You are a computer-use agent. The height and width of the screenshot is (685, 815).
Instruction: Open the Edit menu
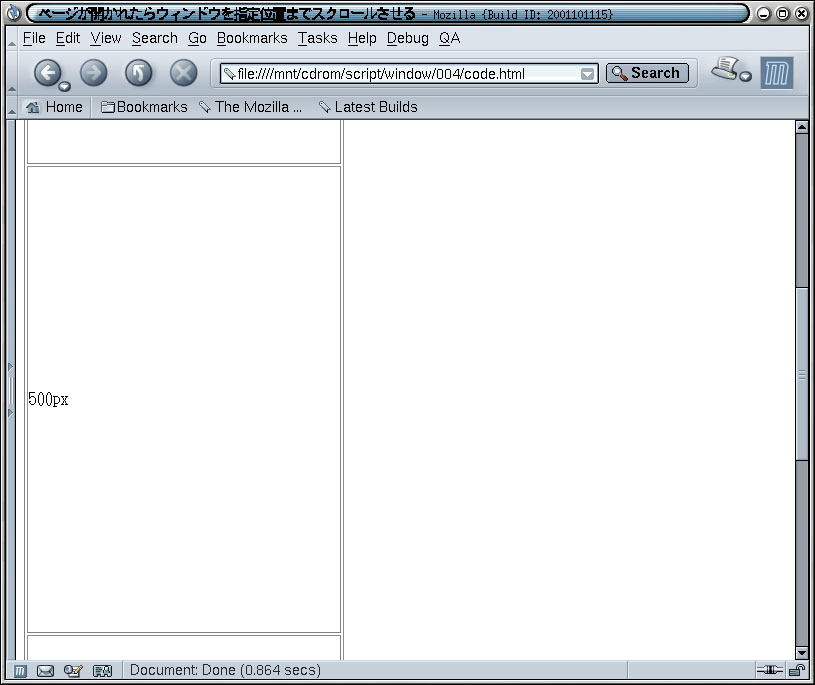click(x=68, y=38)
